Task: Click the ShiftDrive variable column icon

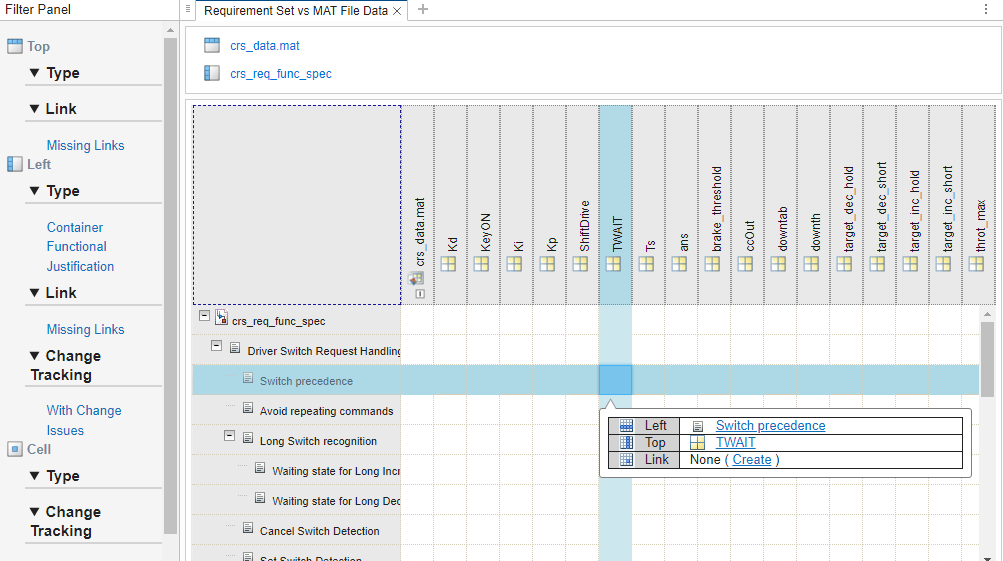Action: (x=580, y=264)
